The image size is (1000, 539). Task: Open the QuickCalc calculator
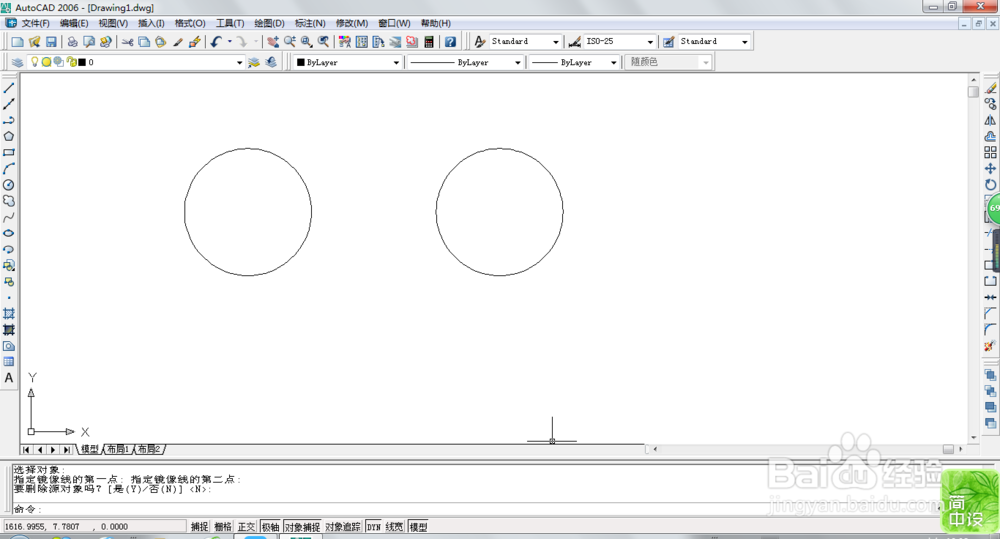point(429,41)
